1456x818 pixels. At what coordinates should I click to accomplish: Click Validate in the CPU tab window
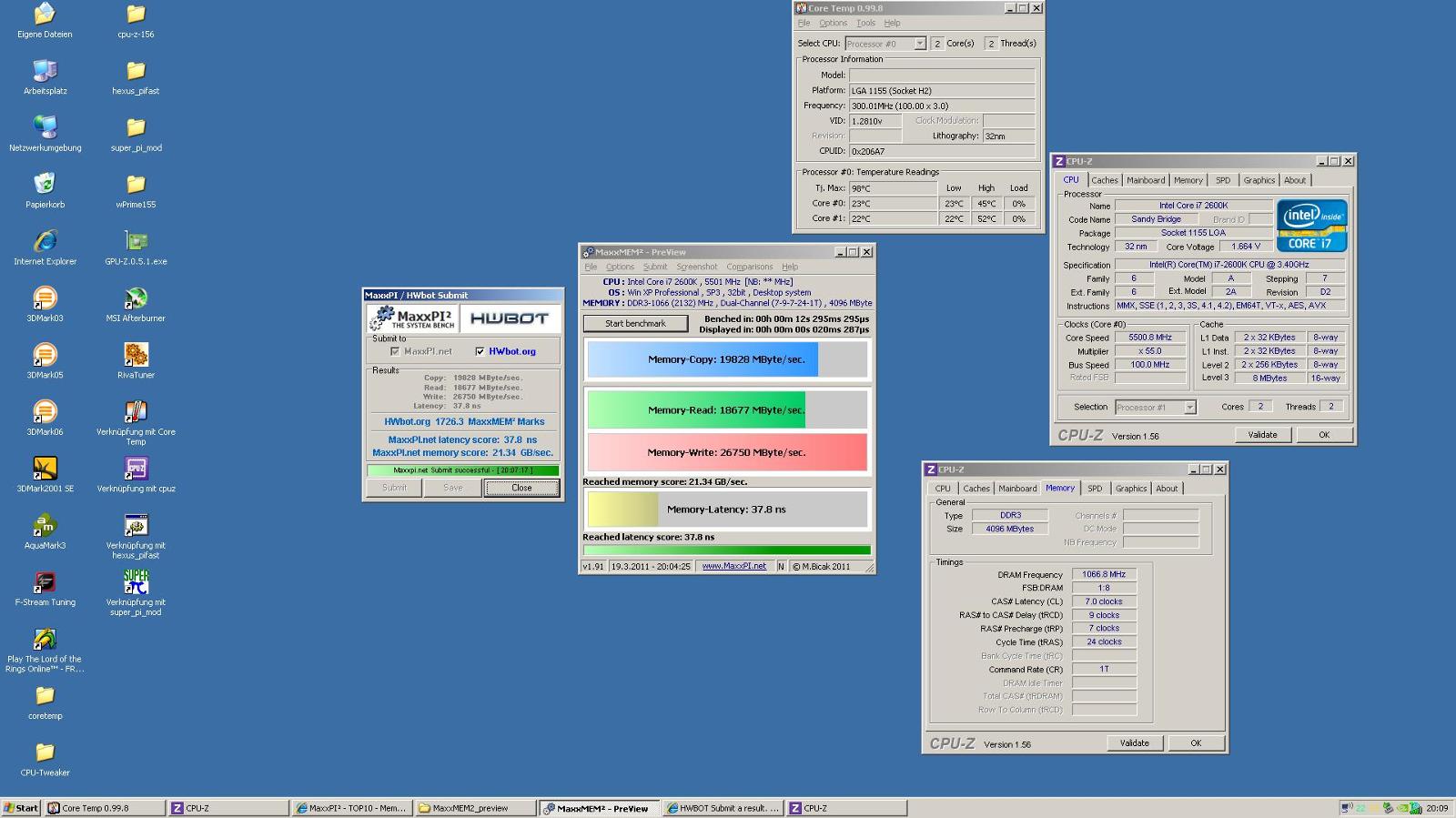click(x=1262, y=435)
